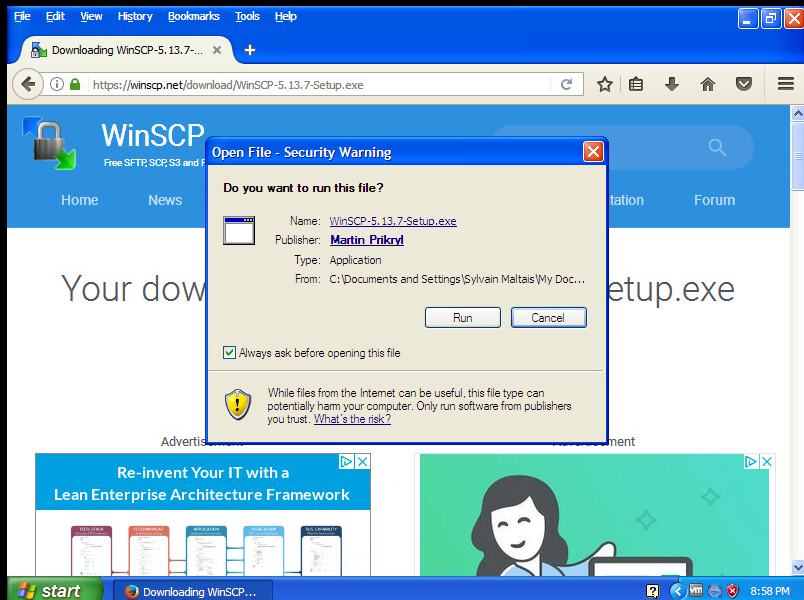Show bookmarks list icon in toolbar
The image size is (804, 600).
click(636, 84)
